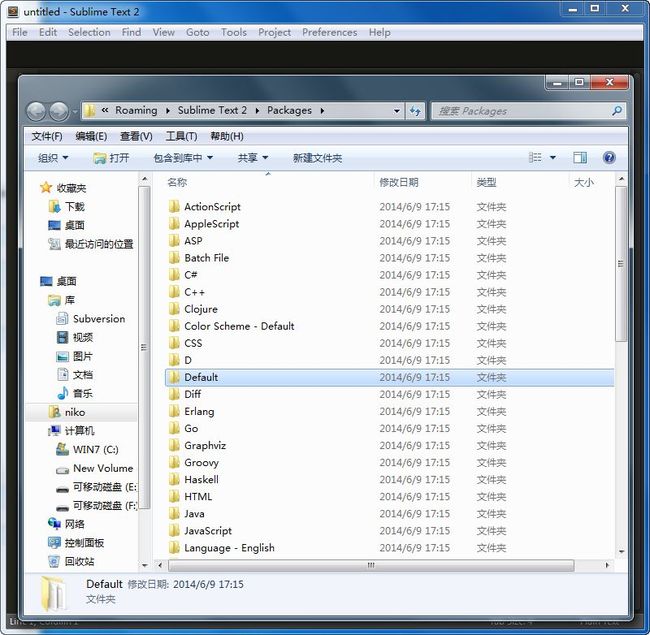Click the Sublime Text title bar app icon
Viewport: 650px width, 635px height.
[13, 11]
